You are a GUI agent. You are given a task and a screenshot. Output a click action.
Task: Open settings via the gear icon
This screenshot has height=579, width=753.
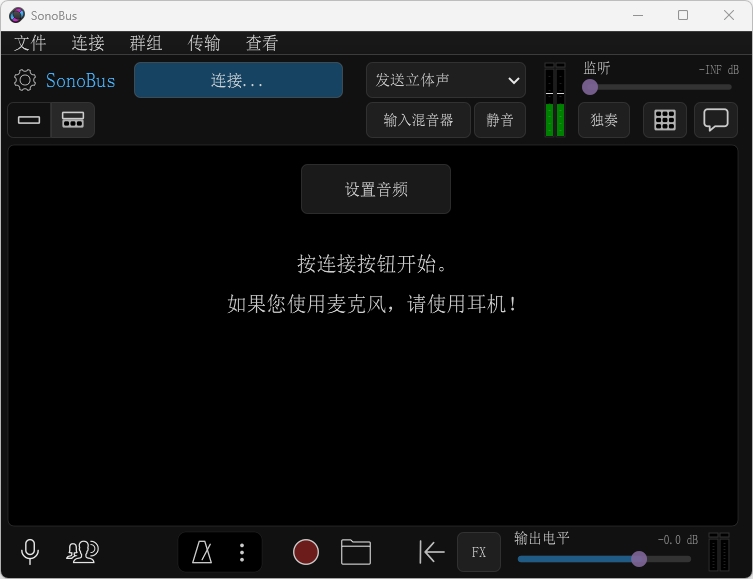point(25,81)
